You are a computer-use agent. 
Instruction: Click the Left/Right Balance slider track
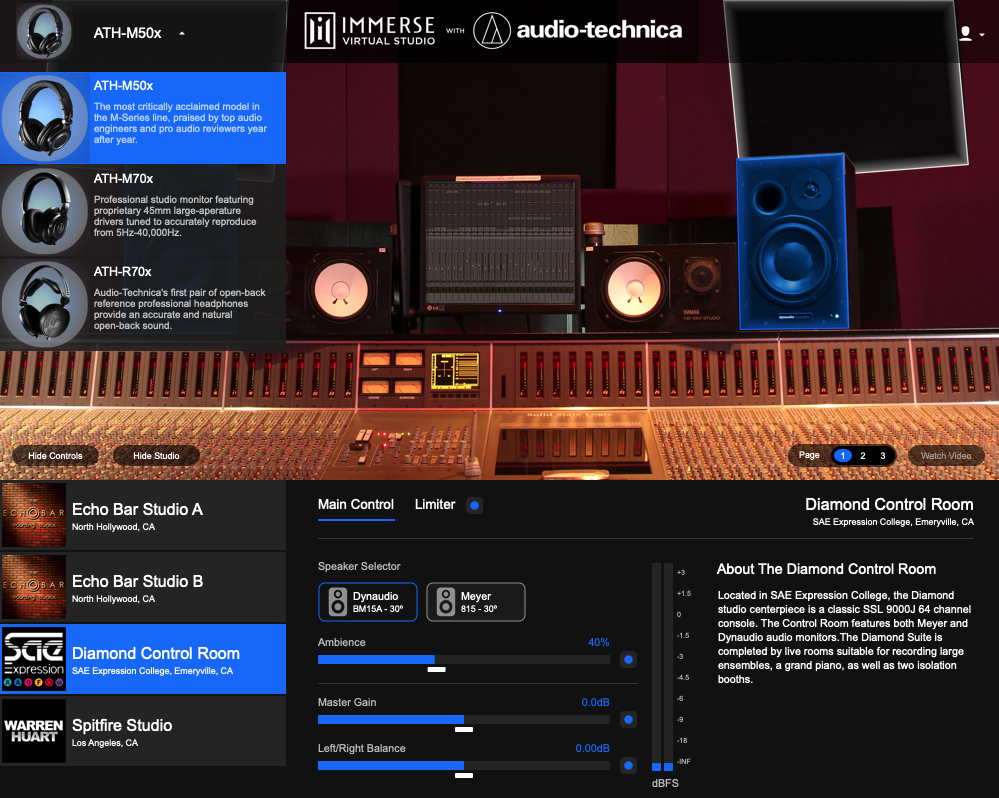click(x=463, y=766)
